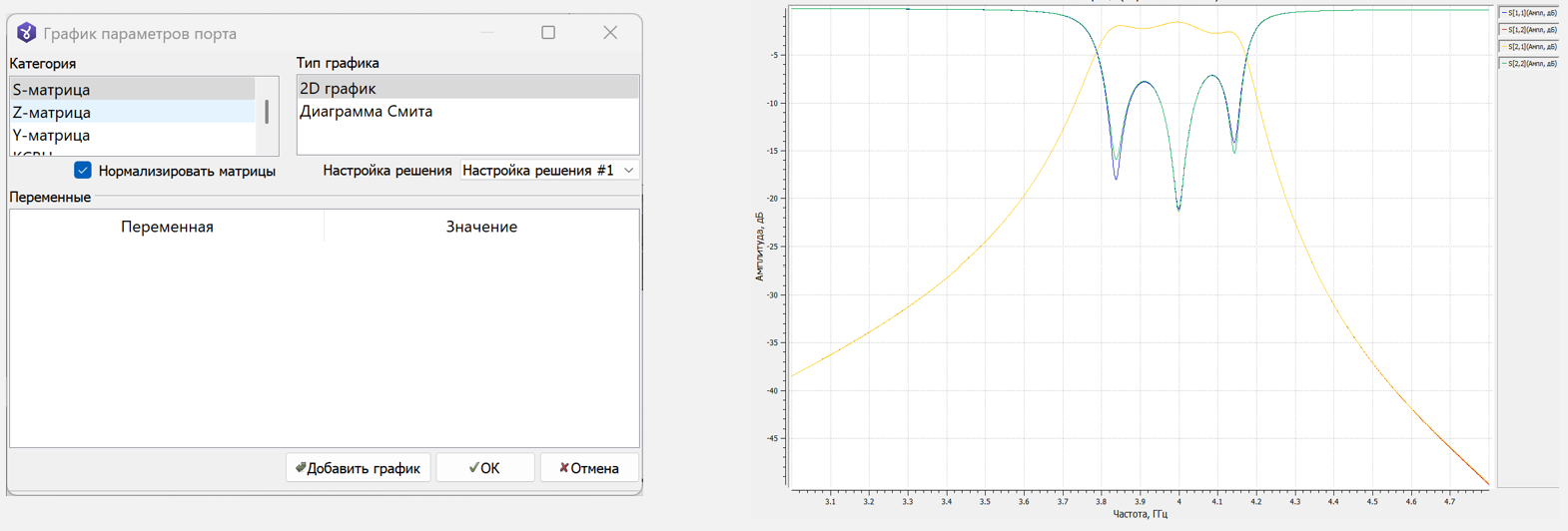The height and width of the screenshot is (531, 1568).
Task: Click the Переменная column header
Action: [x=167, y=227]
